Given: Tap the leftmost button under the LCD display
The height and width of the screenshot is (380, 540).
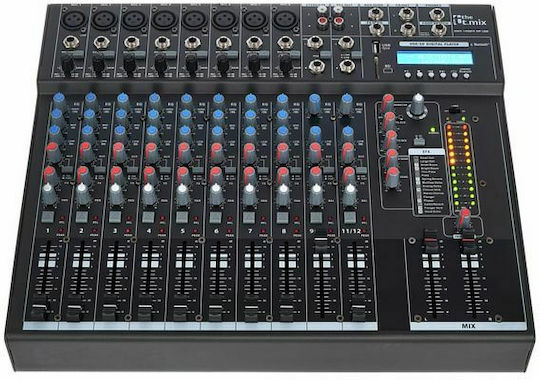Looking at the screenshot, I should 407,74.
